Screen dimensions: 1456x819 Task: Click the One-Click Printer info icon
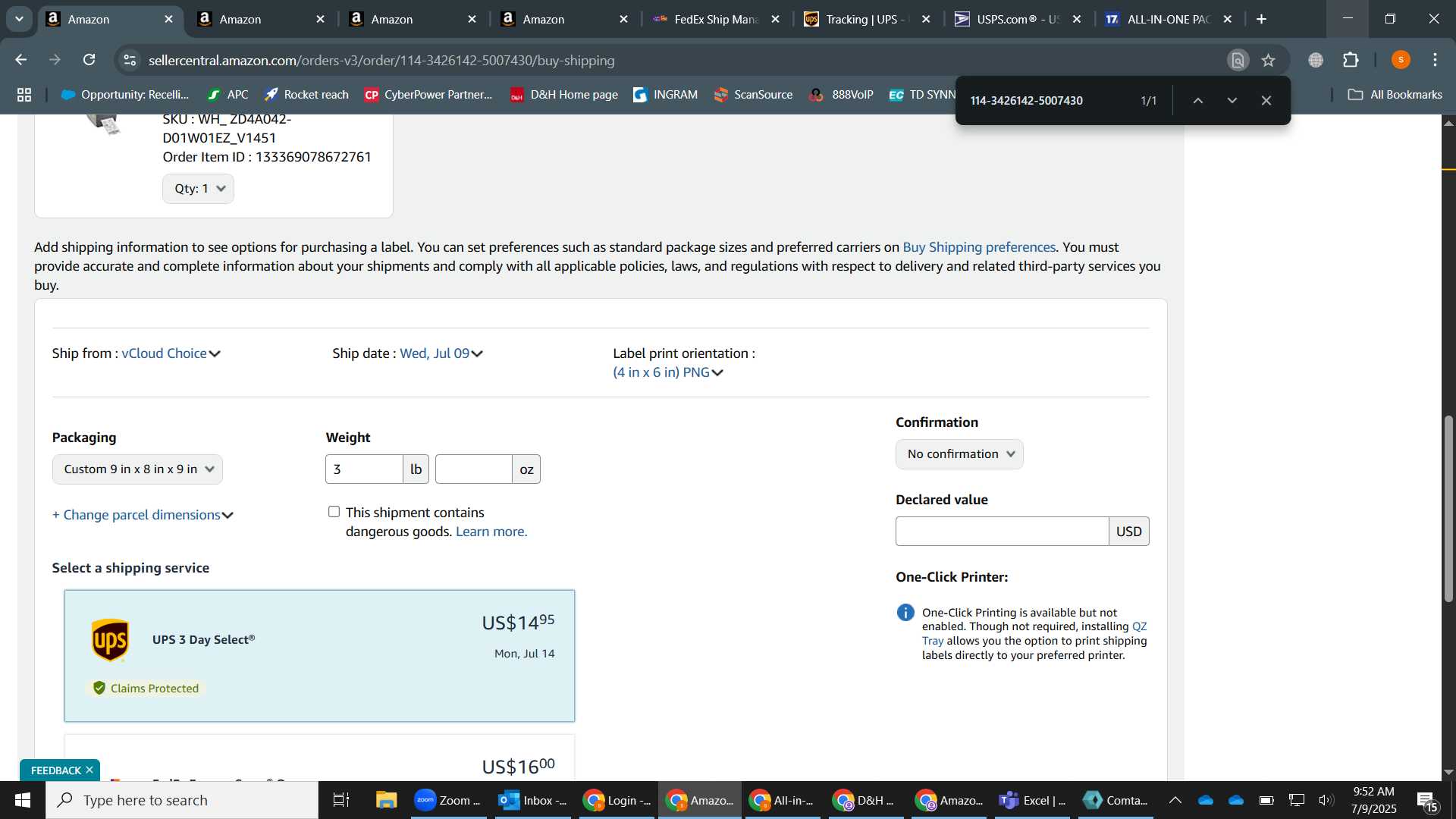point(905,613)
